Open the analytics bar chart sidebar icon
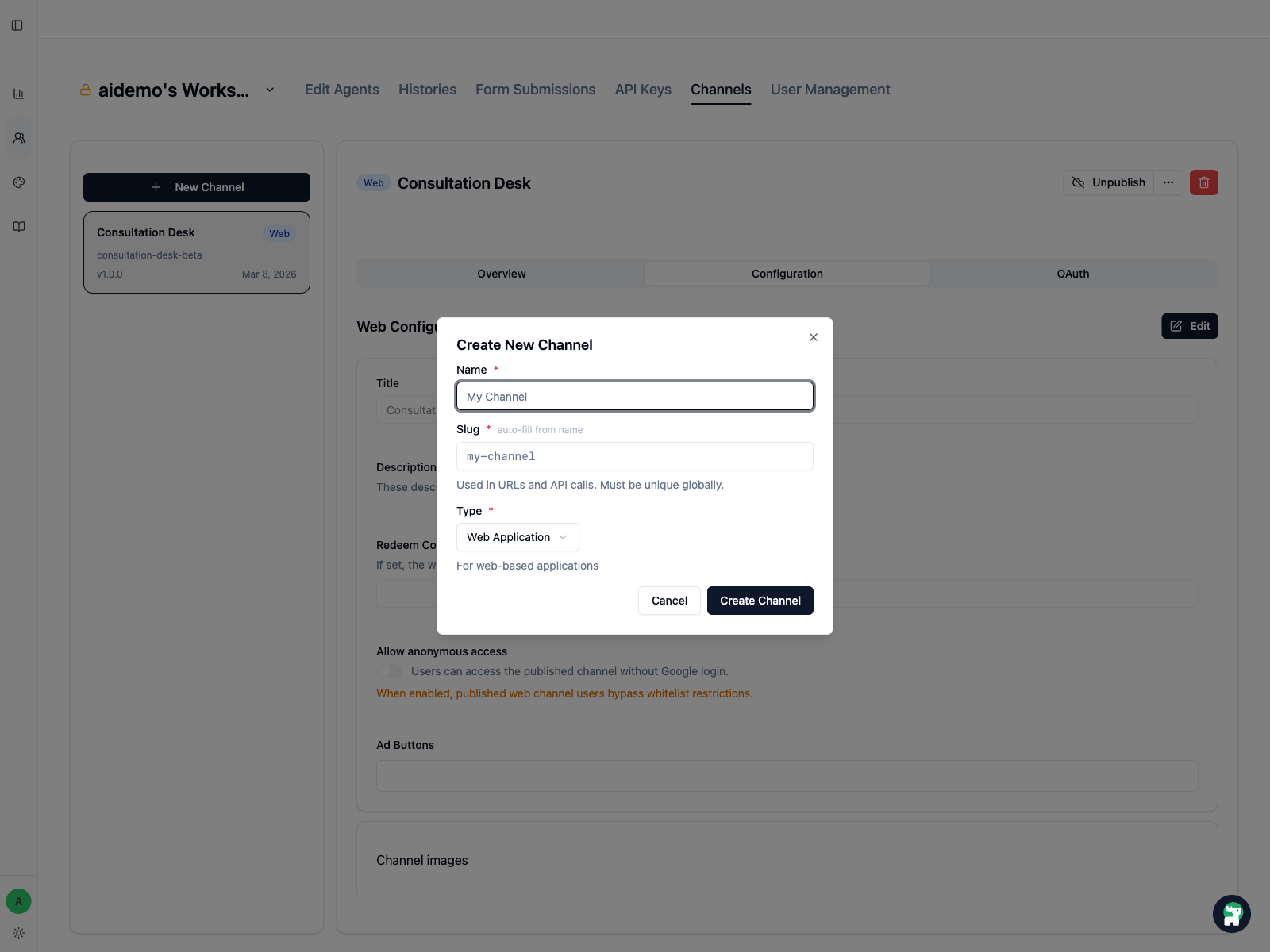Viewport: 1270px width, 952px height. click(18, 93)
